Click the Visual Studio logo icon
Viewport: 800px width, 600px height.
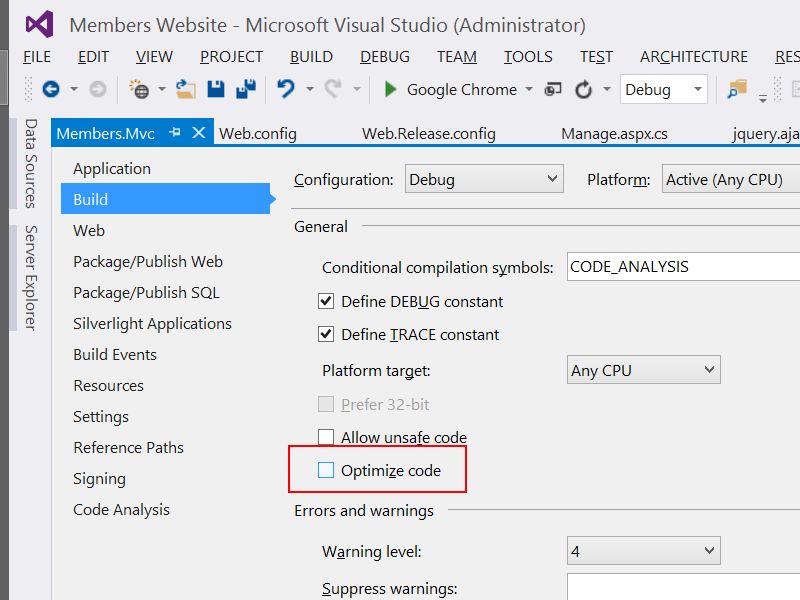coord(40,24)
